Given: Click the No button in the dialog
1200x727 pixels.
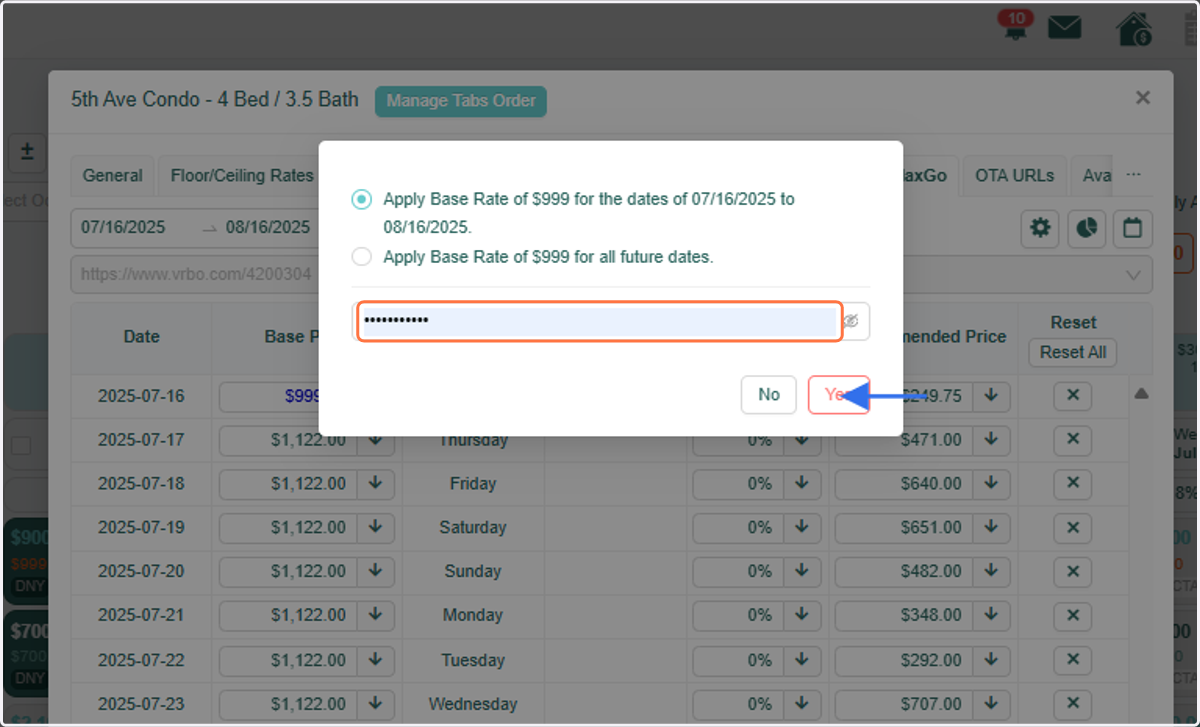Looking at the screenshot, I should point(768,395).
